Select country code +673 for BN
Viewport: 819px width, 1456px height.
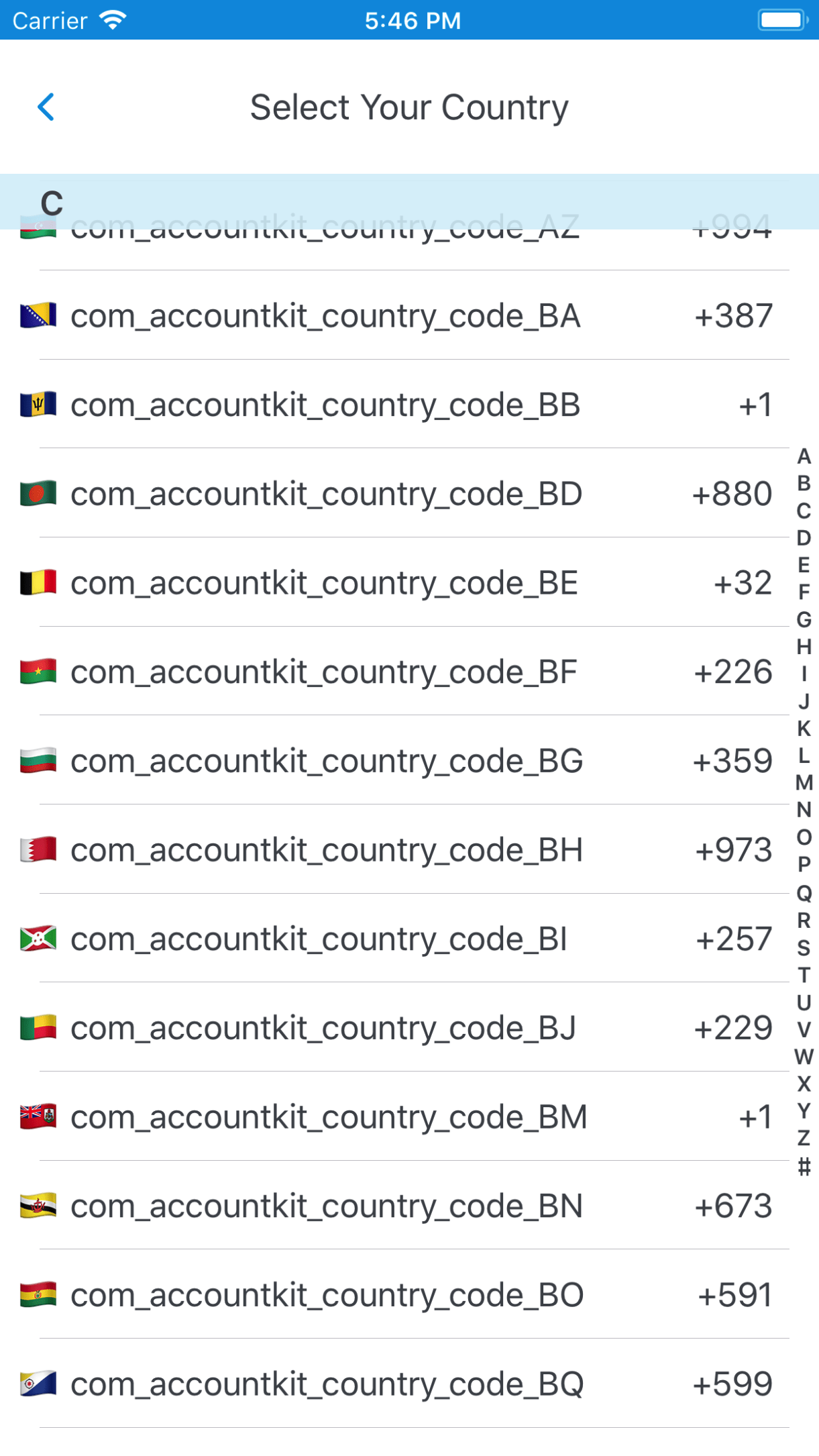[x=733, y=1206]
